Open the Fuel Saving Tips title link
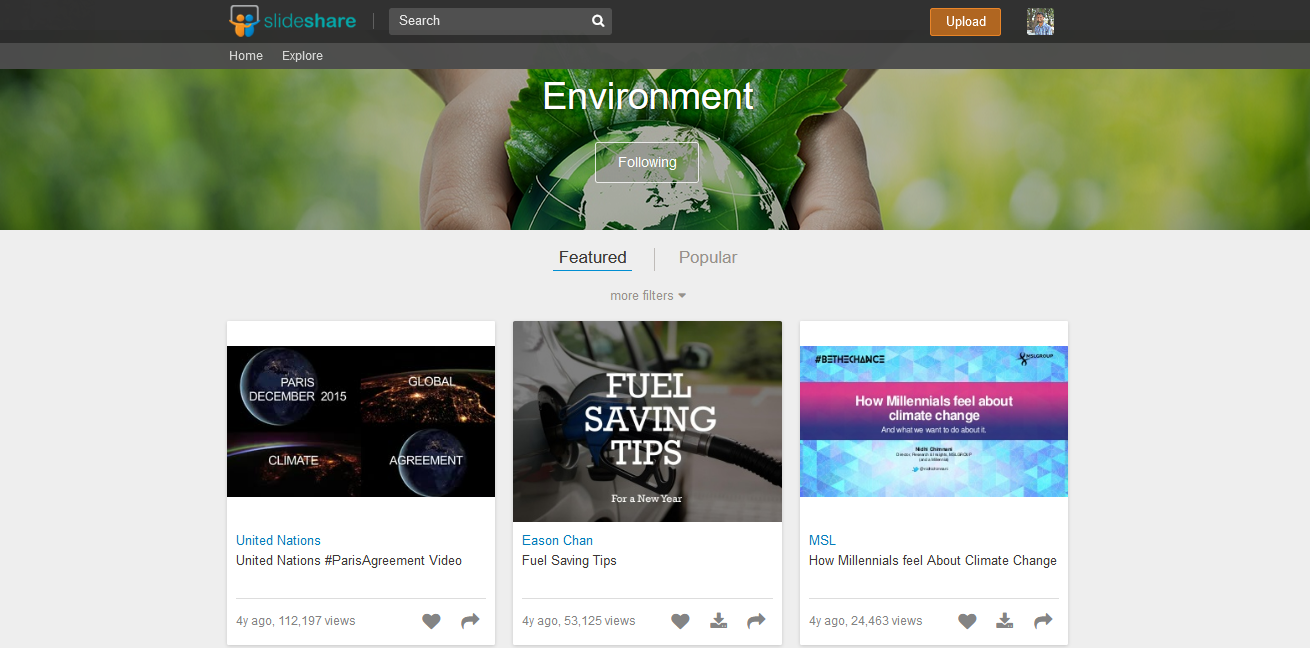This screenshot has width=1310, height=648. tap(569, 560)
